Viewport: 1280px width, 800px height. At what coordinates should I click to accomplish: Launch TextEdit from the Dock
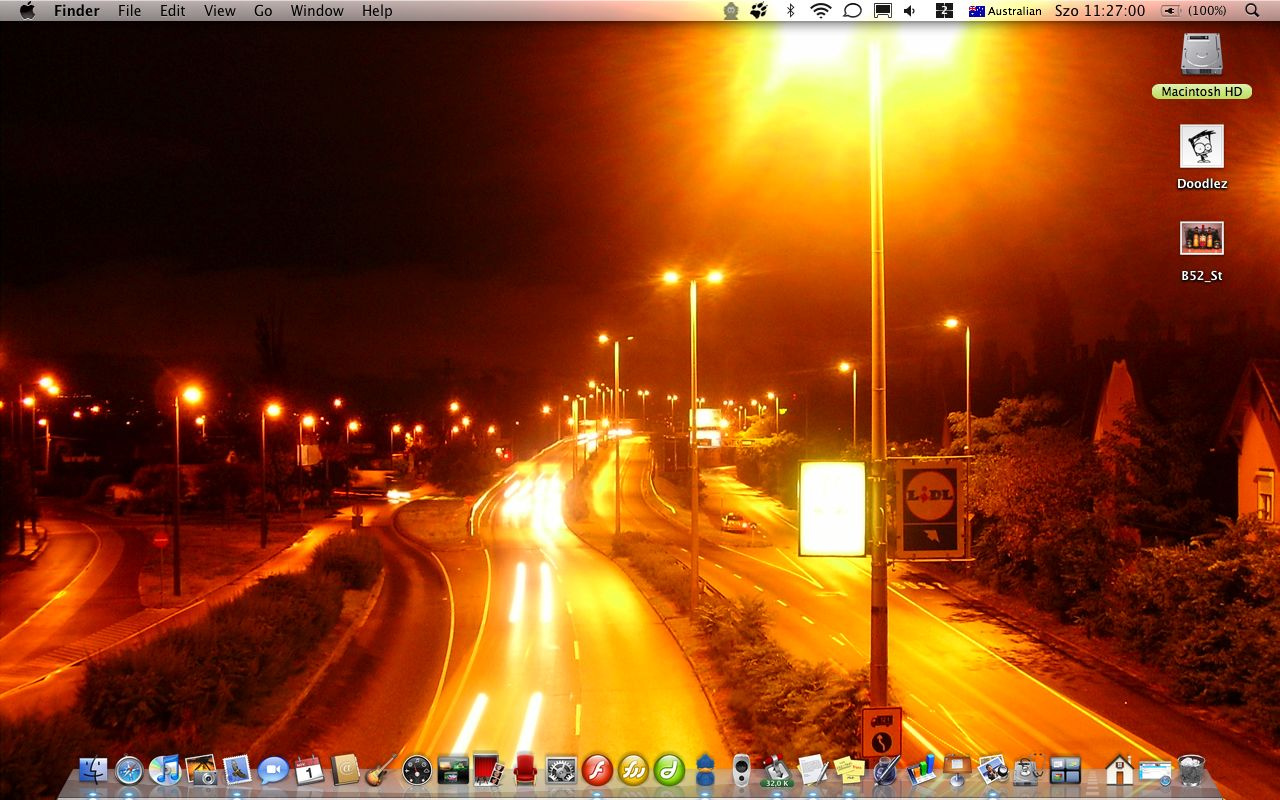pos(813,769)
